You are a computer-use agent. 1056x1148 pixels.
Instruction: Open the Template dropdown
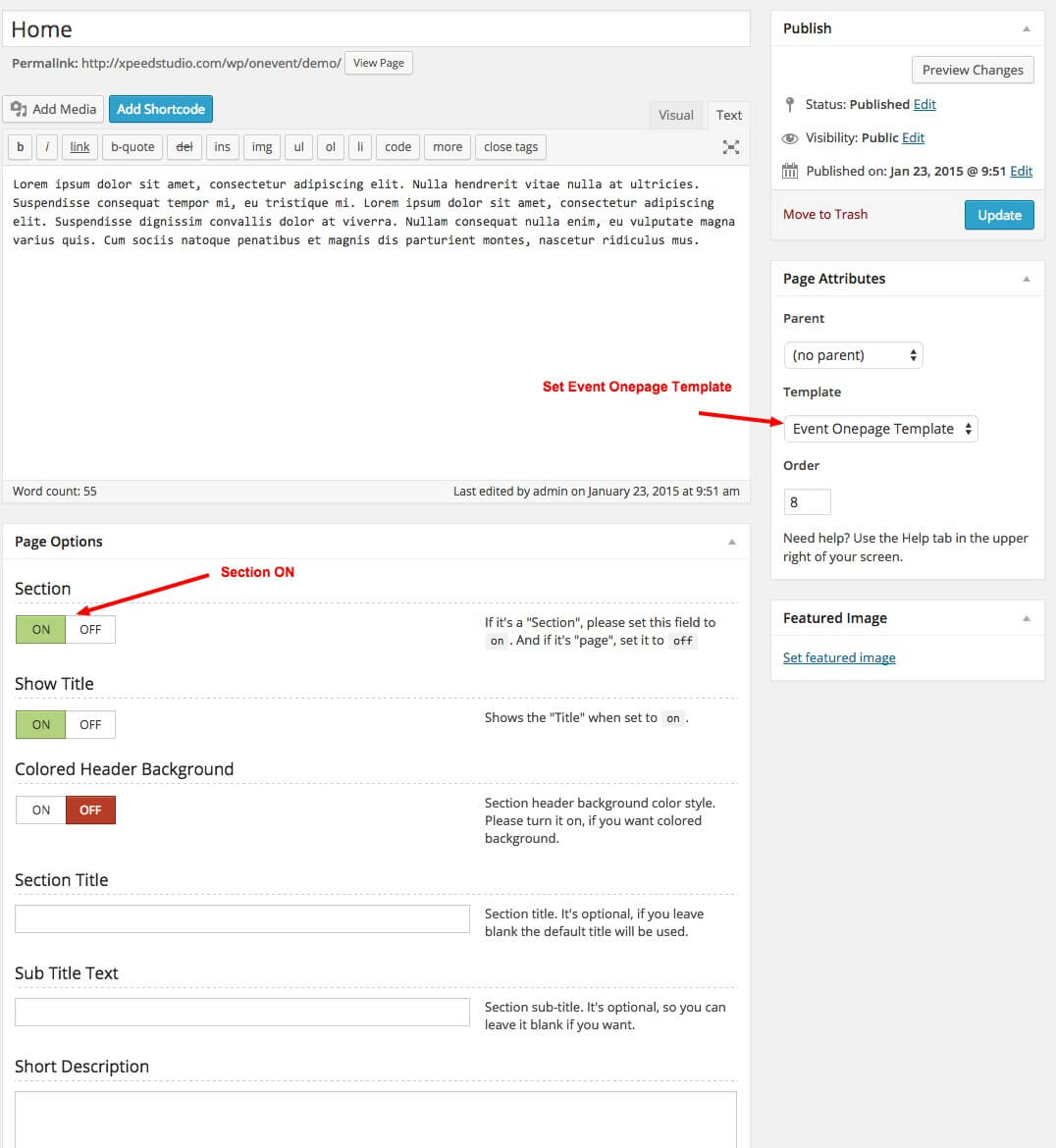pyautogui.click(x=880, y=429)
